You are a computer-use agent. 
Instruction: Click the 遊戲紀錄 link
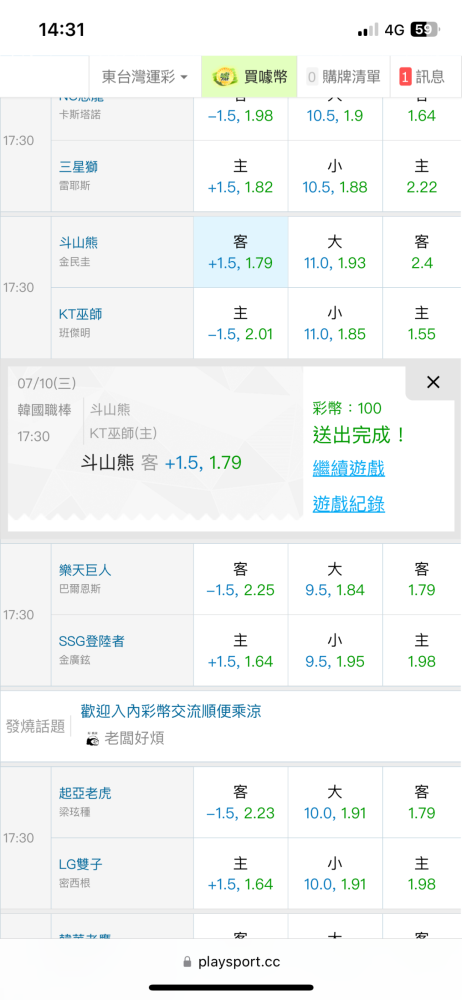[349, 504]
